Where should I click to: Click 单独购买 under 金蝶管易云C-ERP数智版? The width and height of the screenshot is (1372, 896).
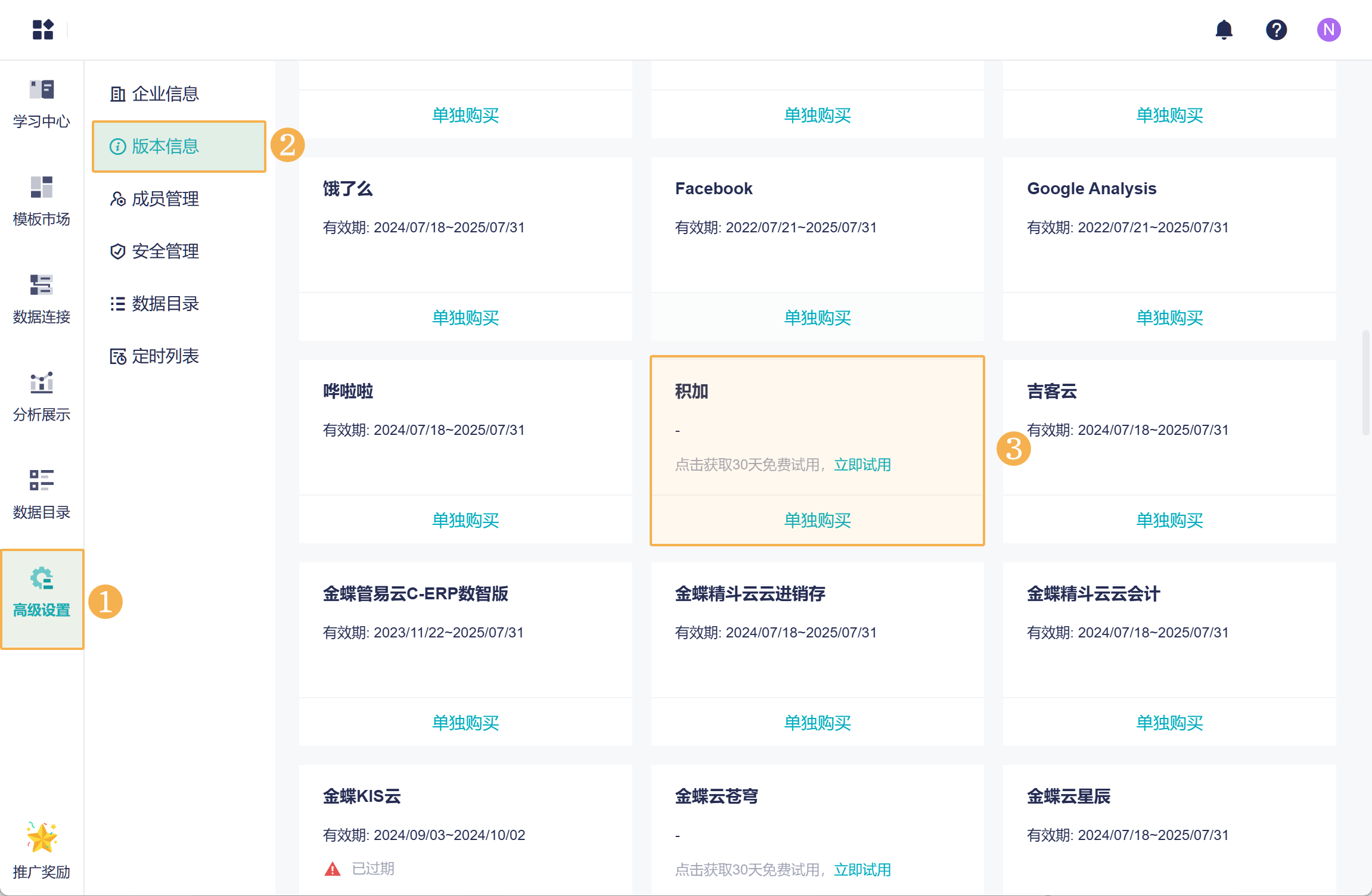pyautogui.click(x=465, y=723)
